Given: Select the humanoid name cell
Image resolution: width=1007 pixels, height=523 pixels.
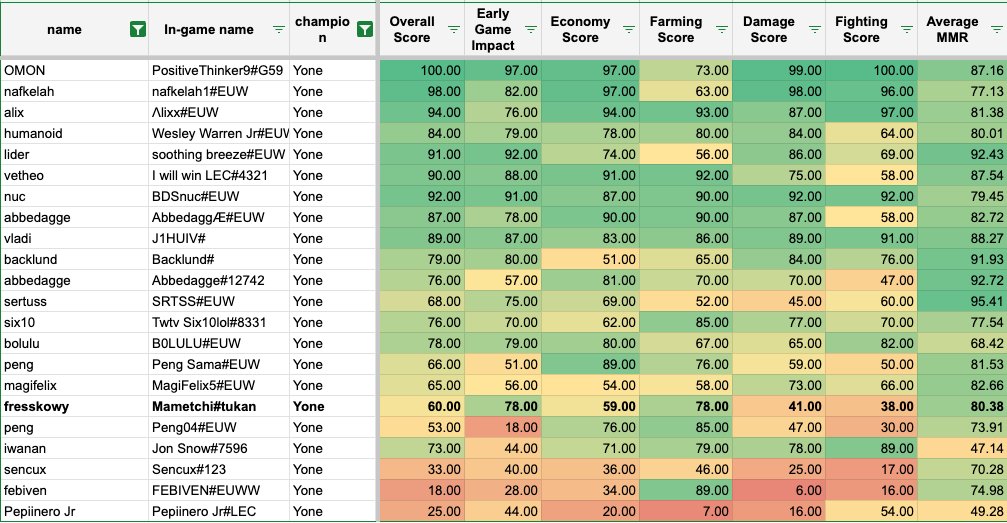Looking at the screenshot, I should click(74, 134).
